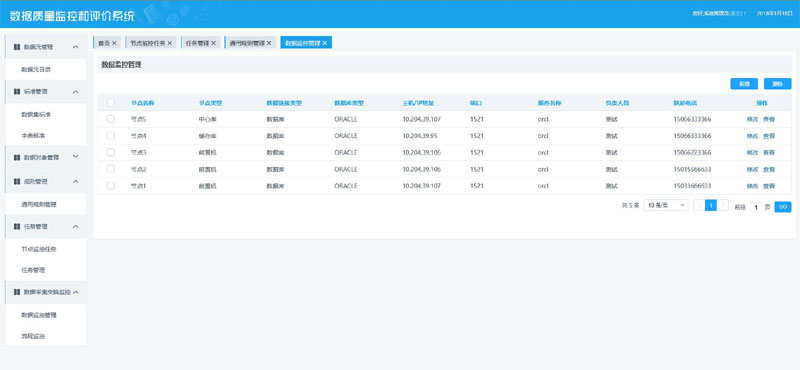Open the 10条/页 page size dropdown

(666, 205)
